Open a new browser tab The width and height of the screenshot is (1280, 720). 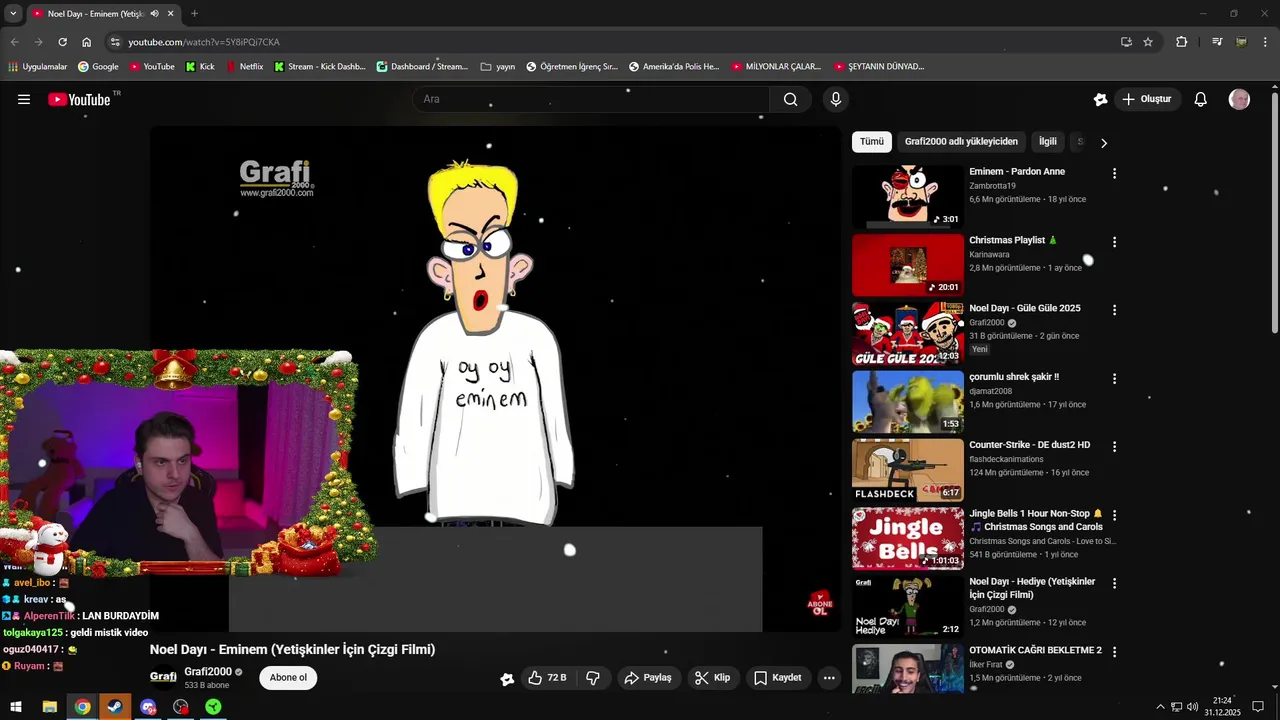click(194, 14)
